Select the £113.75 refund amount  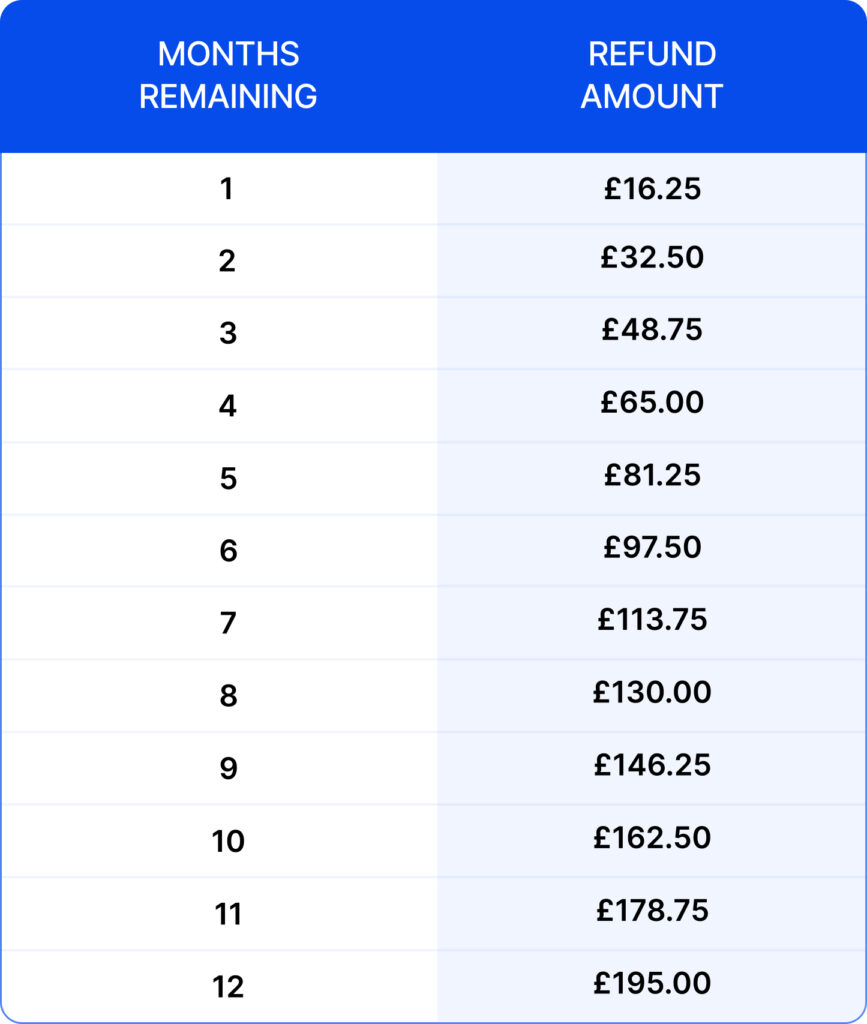click(x=652, y=620)
